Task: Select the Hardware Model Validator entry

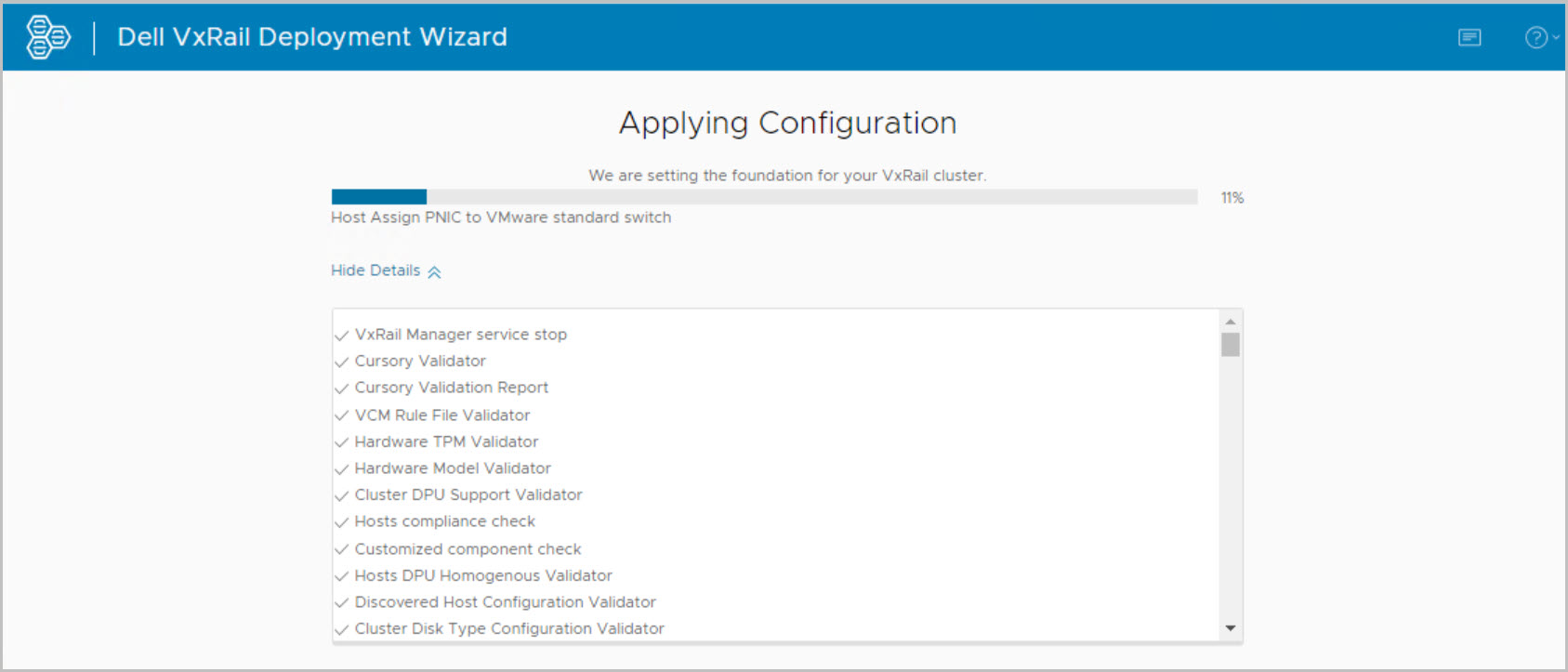Action: click(x=453, y=468)
